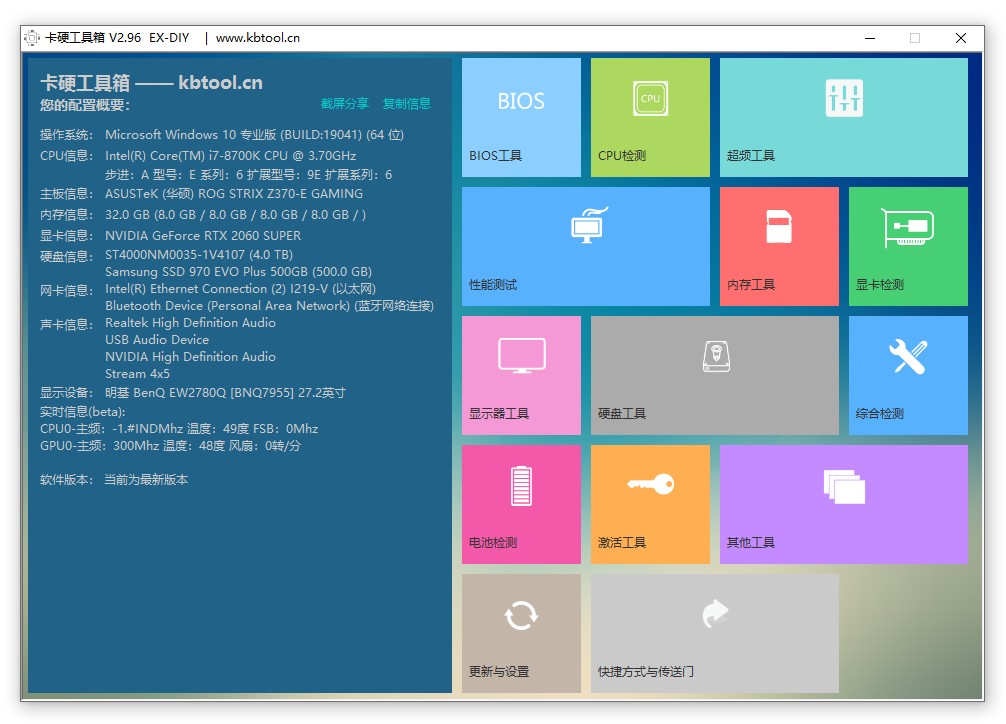
Task: Click the Intel(R) Ethernet Connection I219-V line
Action: 241,289
